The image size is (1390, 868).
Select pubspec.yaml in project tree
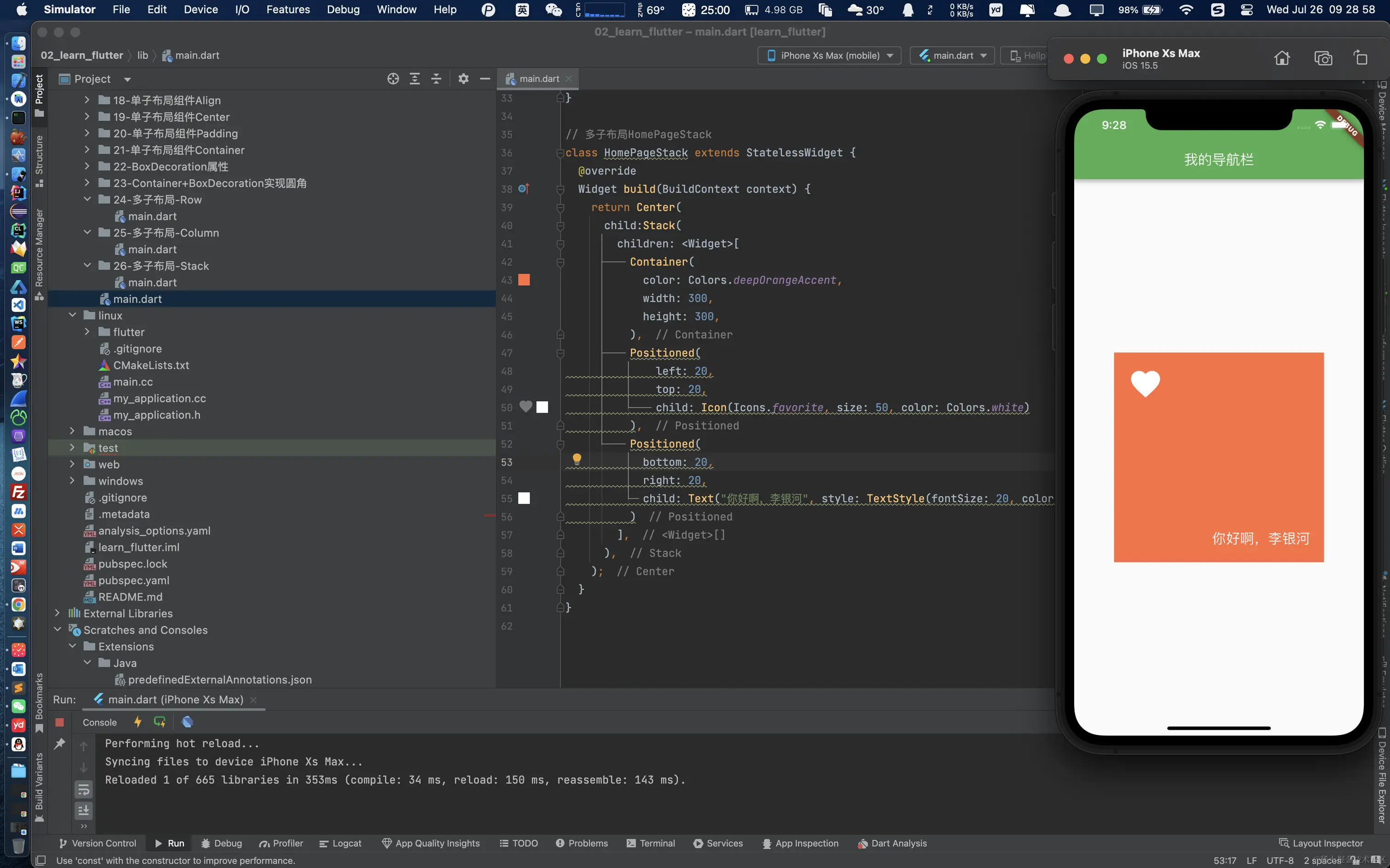133,580
